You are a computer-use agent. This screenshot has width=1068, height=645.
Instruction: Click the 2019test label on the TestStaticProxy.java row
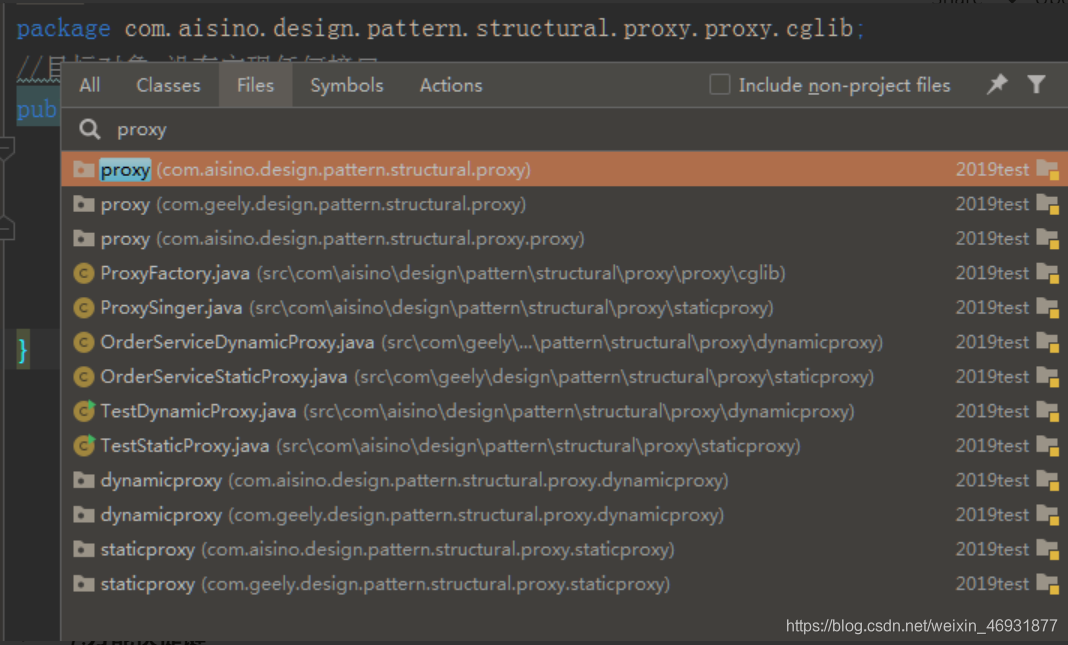click(992, 446)
